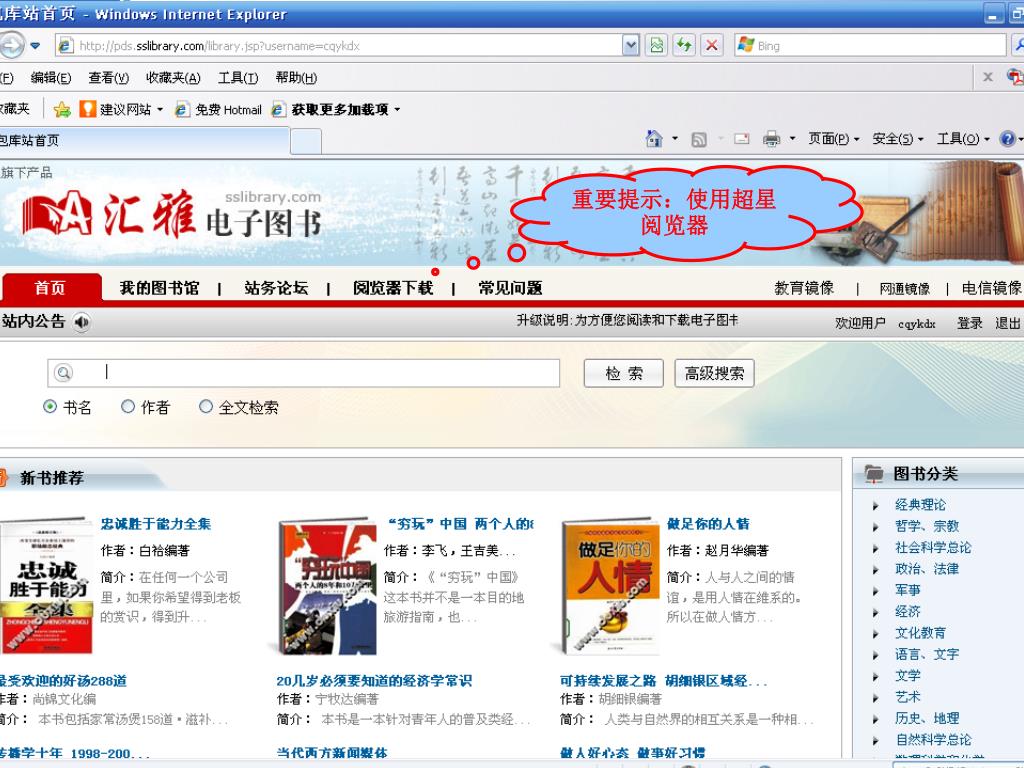The width and height of the screenshot is (1024, 768).
Task: Select the 作者 radio button
Action: 128,406
